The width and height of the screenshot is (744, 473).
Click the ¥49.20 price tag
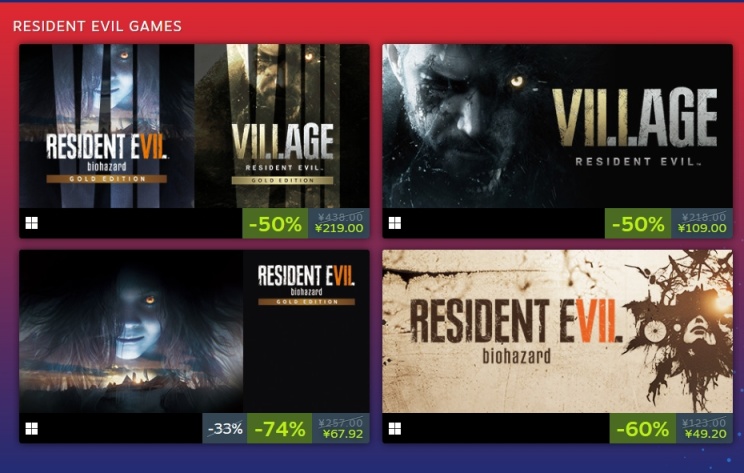point(706,434)
